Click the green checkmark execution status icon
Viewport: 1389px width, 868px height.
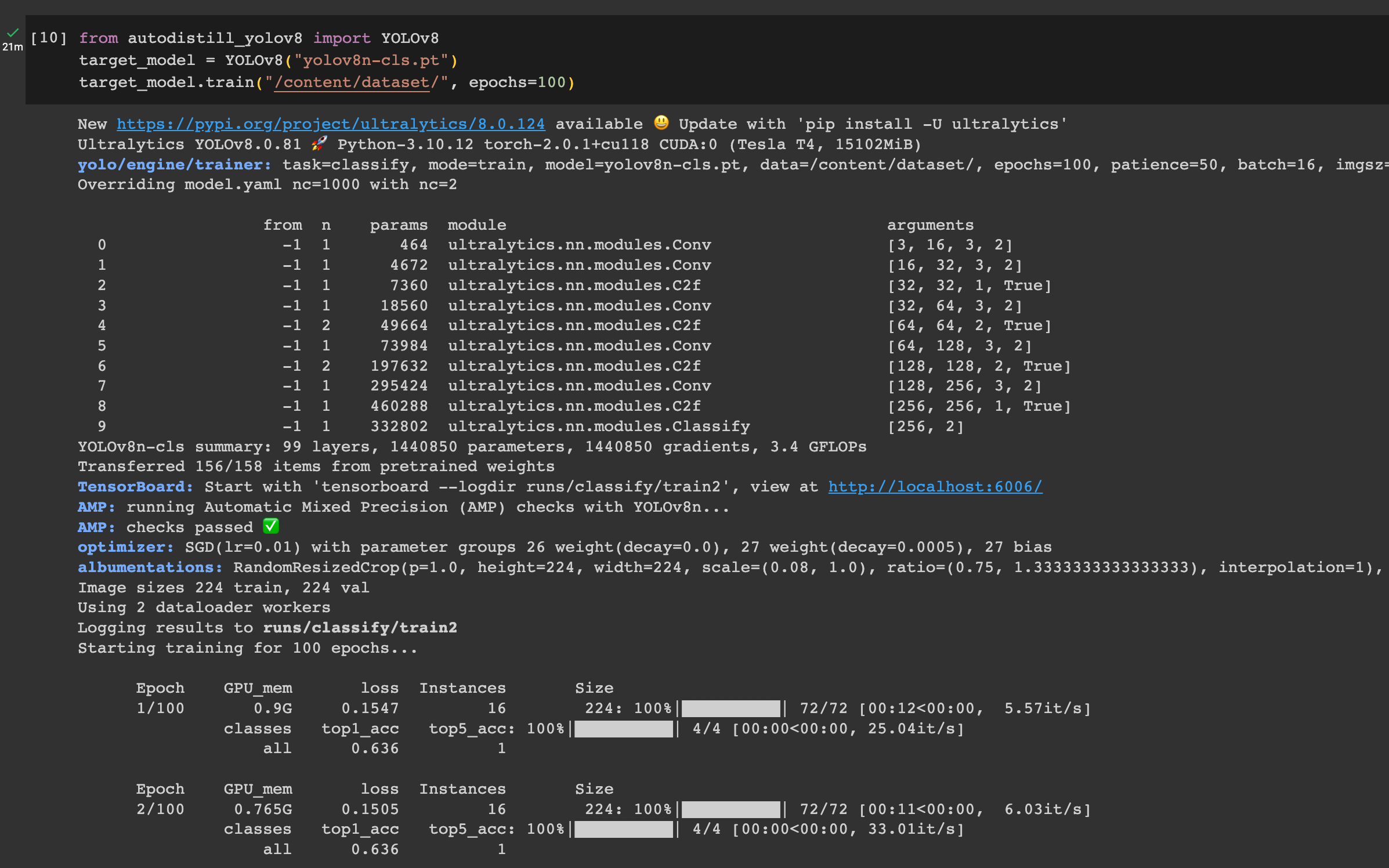pos(13,32)
